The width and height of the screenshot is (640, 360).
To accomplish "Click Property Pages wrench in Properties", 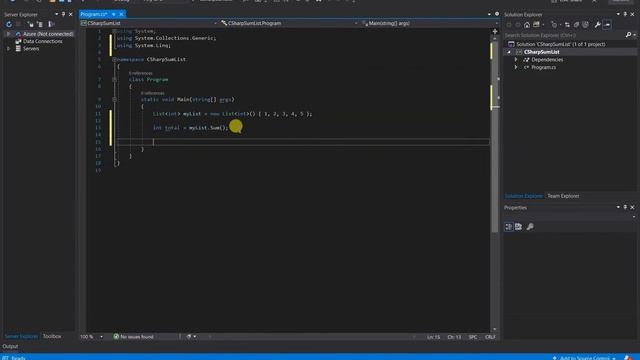I will pos(530,227).
